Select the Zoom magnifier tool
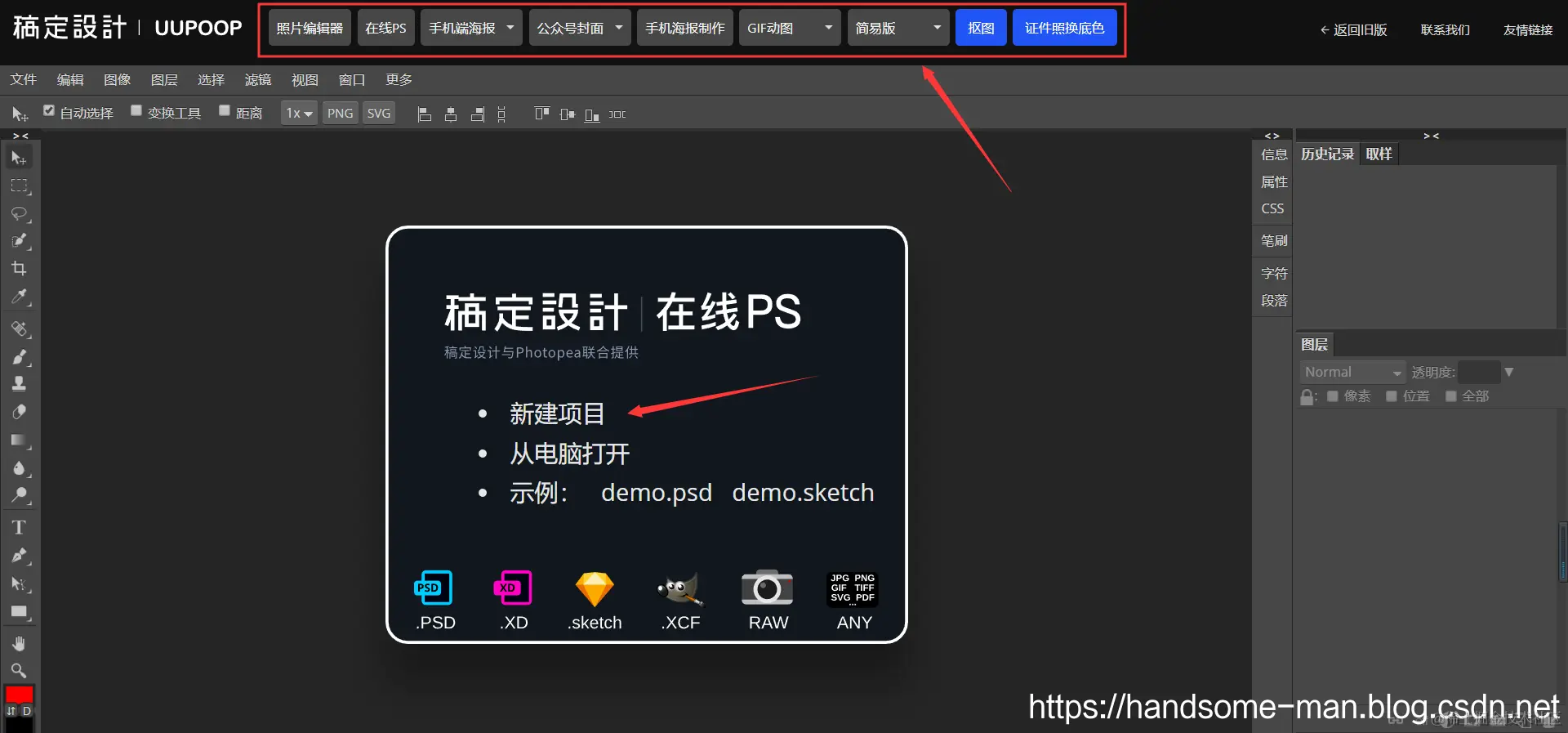This screenshot has height=733, width=1568. coord(19,672)
